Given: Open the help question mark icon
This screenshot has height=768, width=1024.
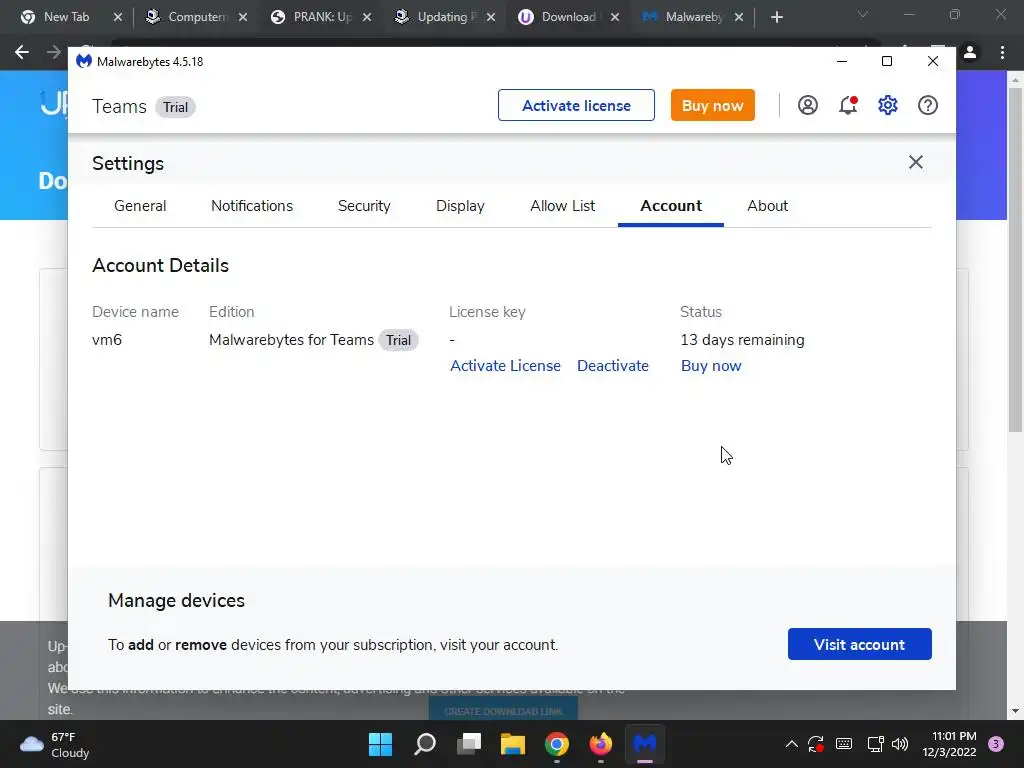Looking at the screenshot, I should click(x=927, y=105).
